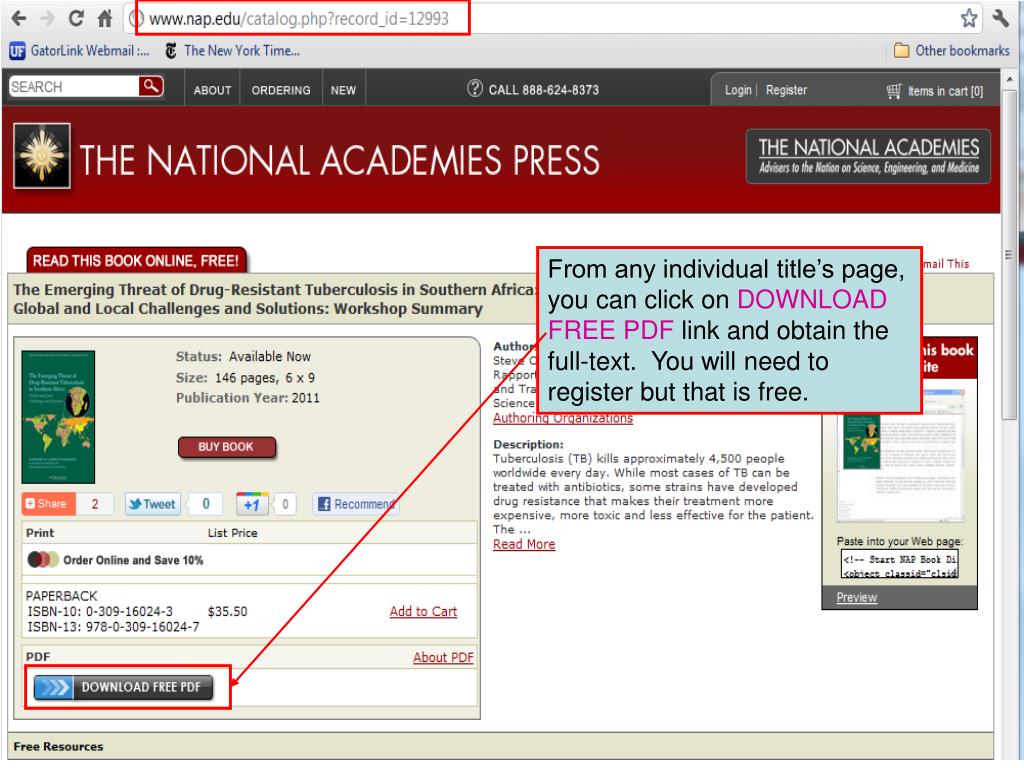This screenshot has width=1024, height=768.
Task: Click the Share count of 2
Action: pos(95,504)
